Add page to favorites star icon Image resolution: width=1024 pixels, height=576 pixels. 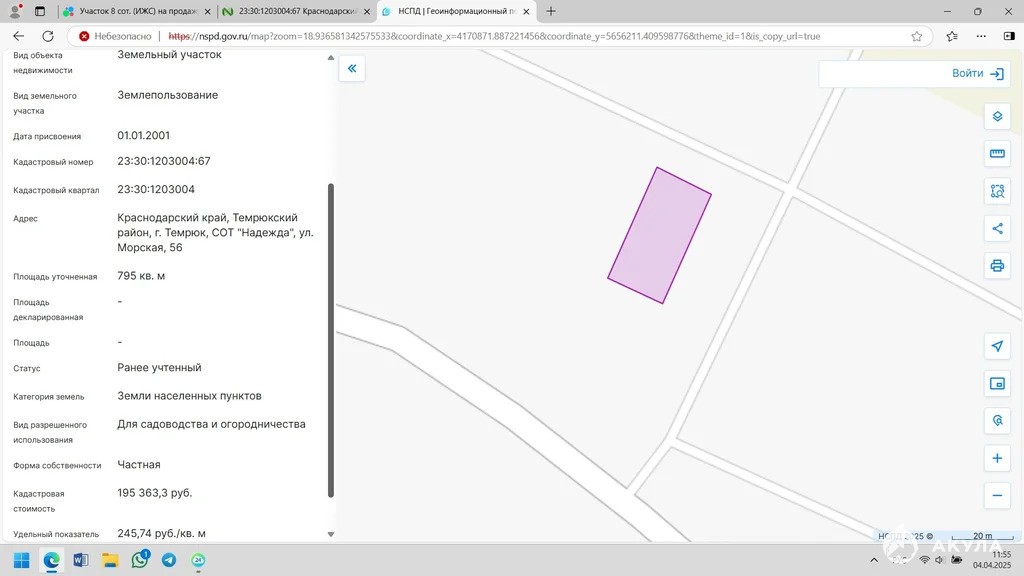pyautogui.click(x=917, y=37)
